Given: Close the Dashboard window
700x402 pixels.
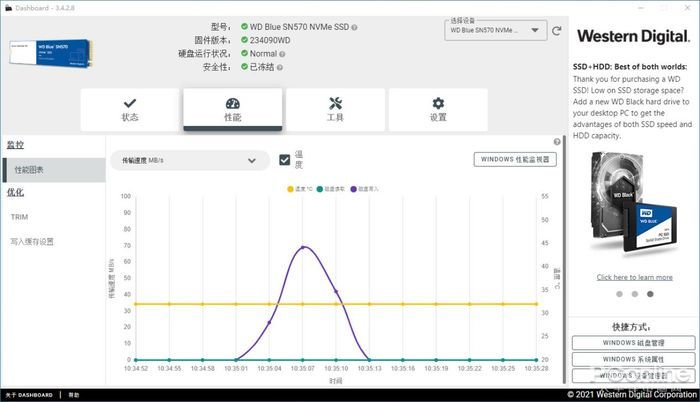Looking at the screenshot, I should point(688,8).
